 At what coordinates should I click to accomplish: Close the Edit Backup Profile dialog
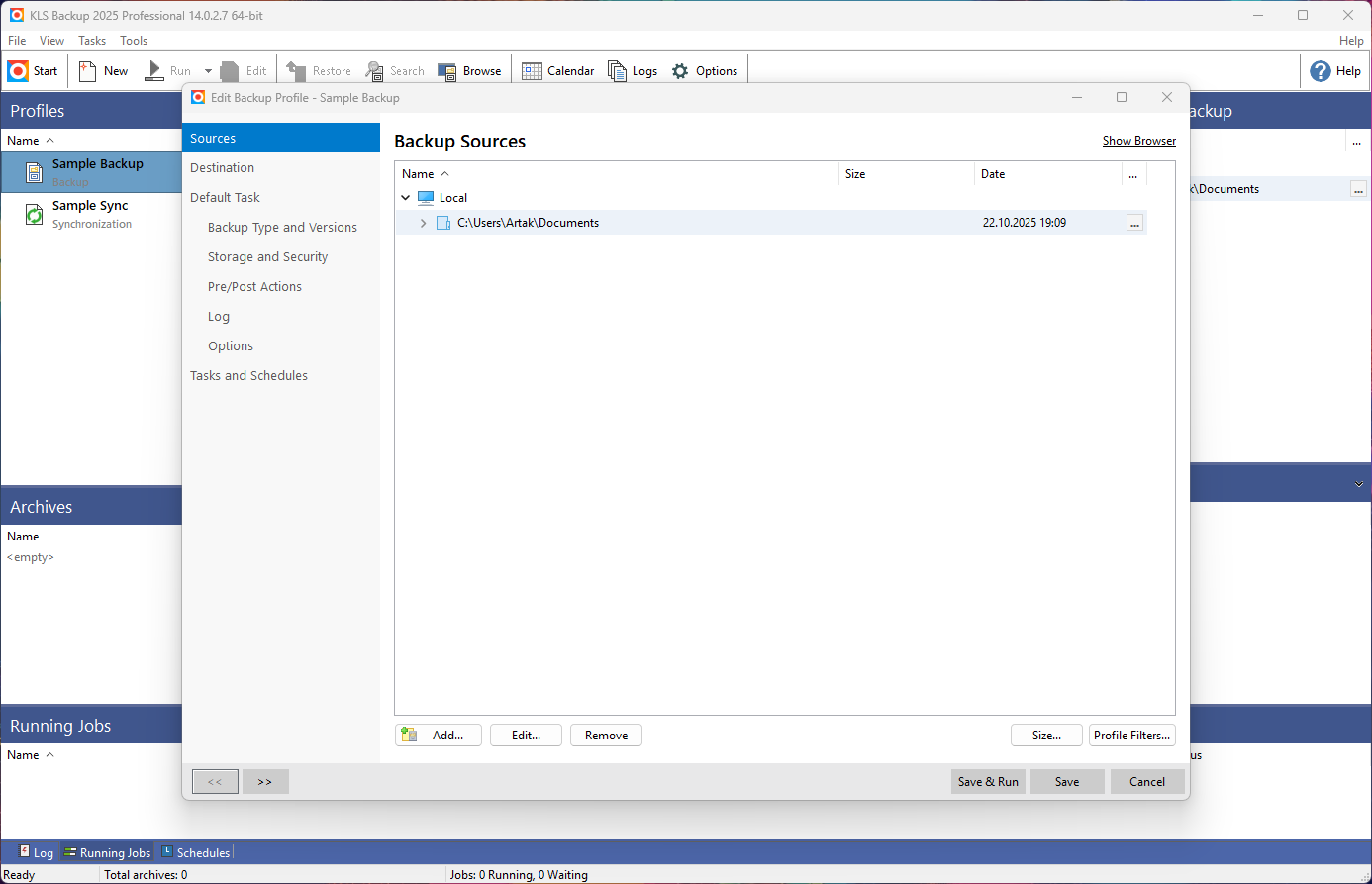(1167, 97)
